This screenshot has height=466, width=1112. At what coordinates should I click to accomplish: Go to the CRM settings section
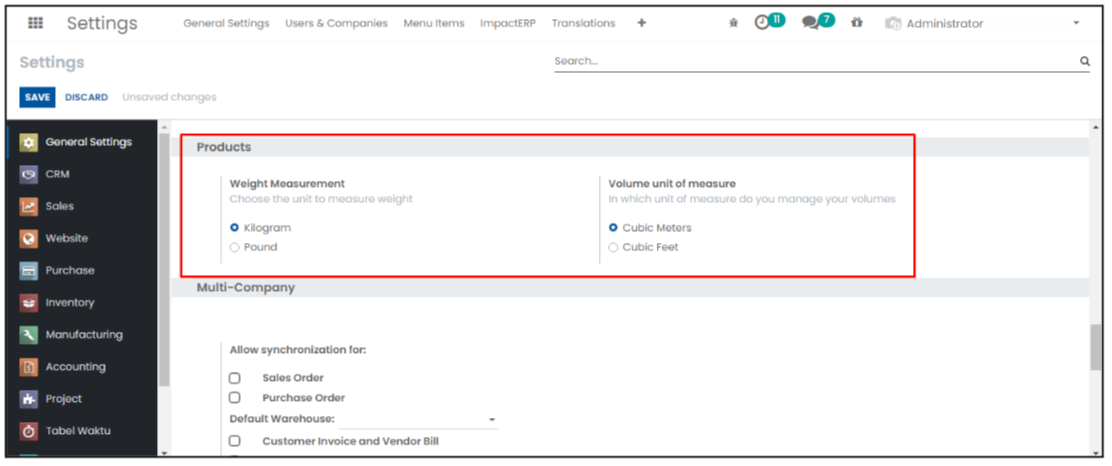tap(57, 174)
